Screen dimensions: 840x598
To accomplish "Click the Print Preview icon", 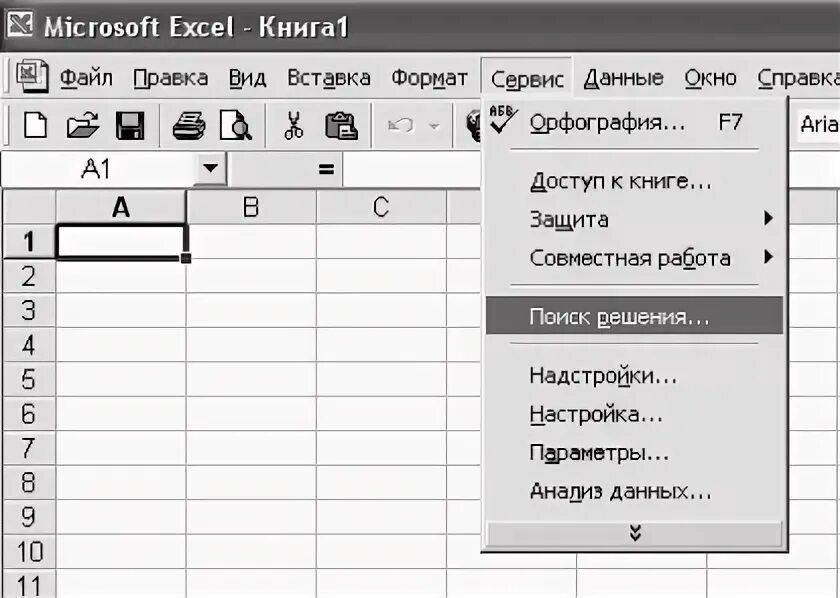I will [236, 126].
